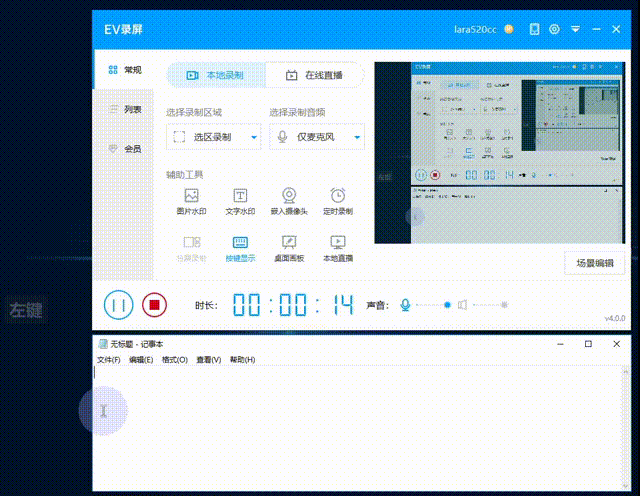Click the Notepad vertical scrollbar up arrow
The width and height of the screenshot is (640, 496).
(x=625, y=371)
